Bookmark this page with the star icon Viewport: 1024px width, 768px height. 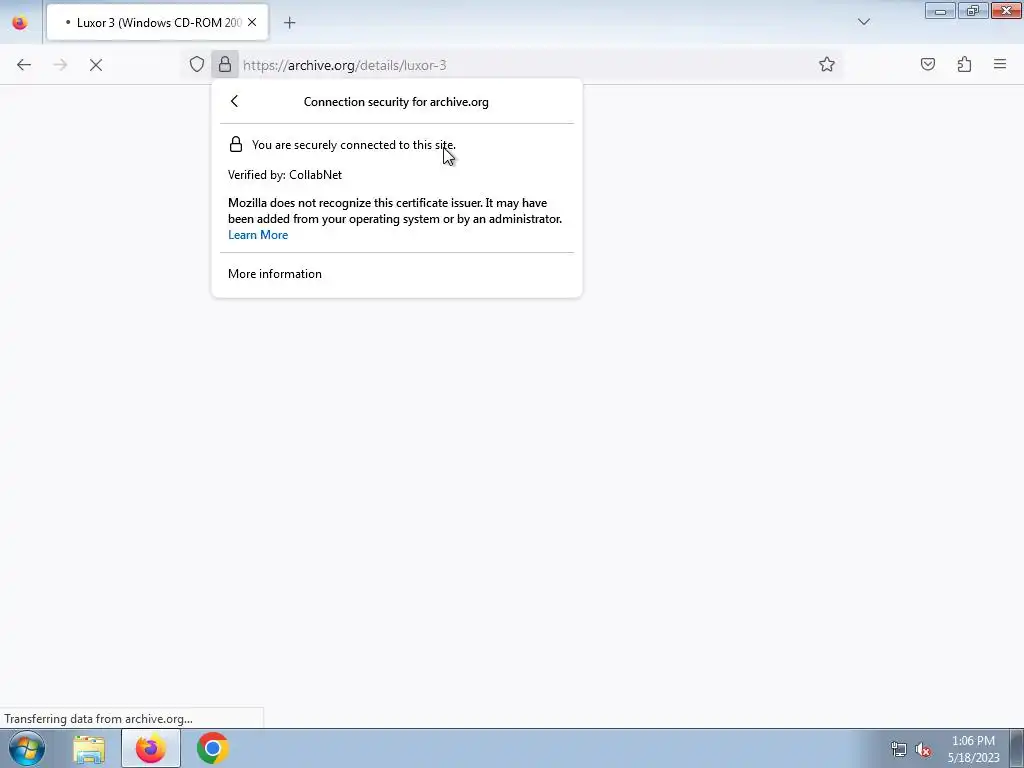[827, 65]
